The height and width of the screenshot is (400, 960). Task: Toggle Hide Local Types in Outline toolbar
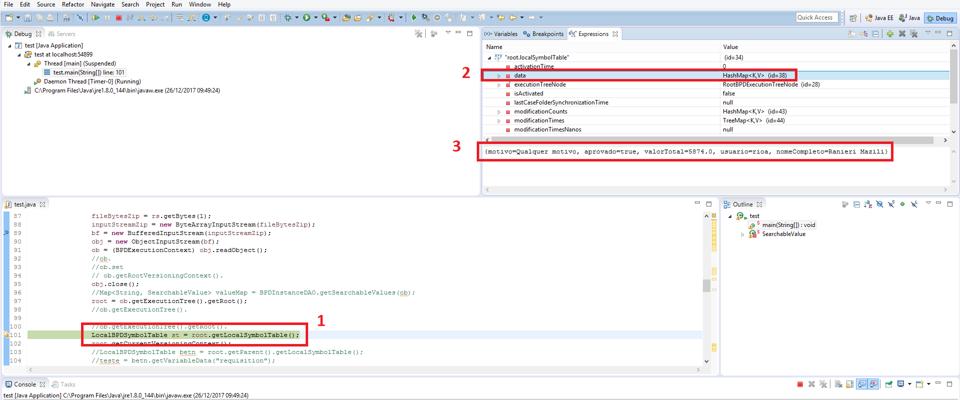[914, 204]
